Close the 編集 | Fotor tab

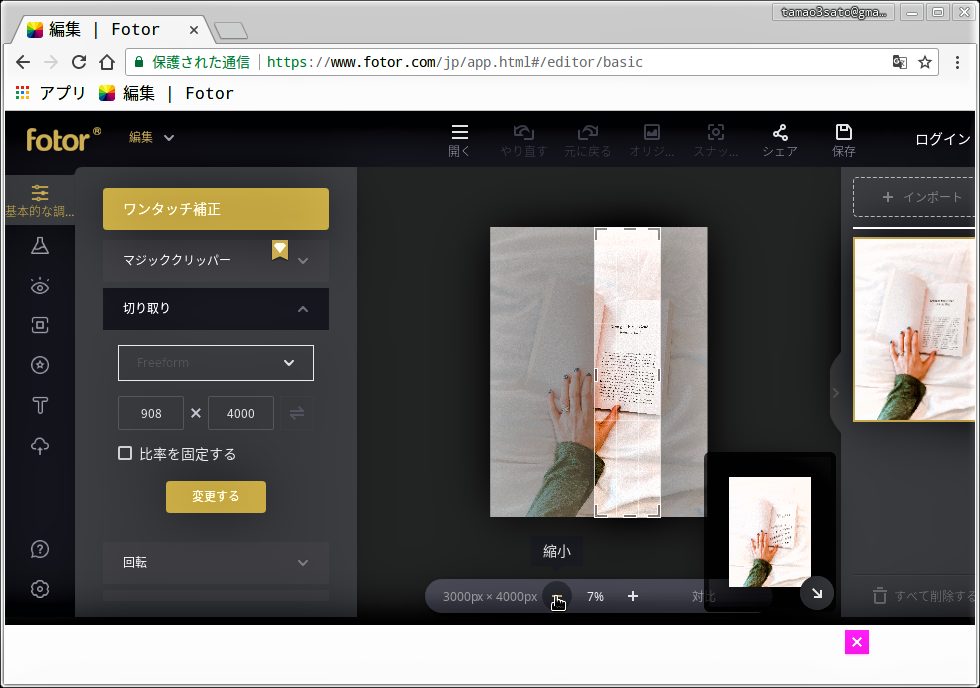[x=194, y=30]
